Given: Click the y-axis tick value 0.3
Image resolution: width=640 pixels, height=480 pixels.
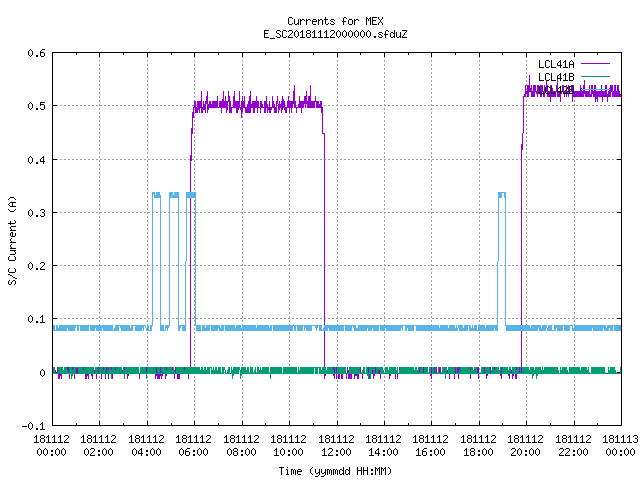Looking at the screenshot, I should (x=36, y=213).
